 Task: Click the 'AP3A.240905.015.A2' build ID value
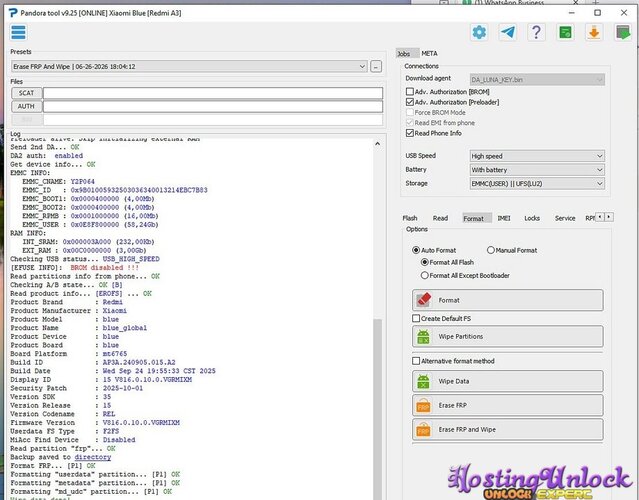point(139,362)
